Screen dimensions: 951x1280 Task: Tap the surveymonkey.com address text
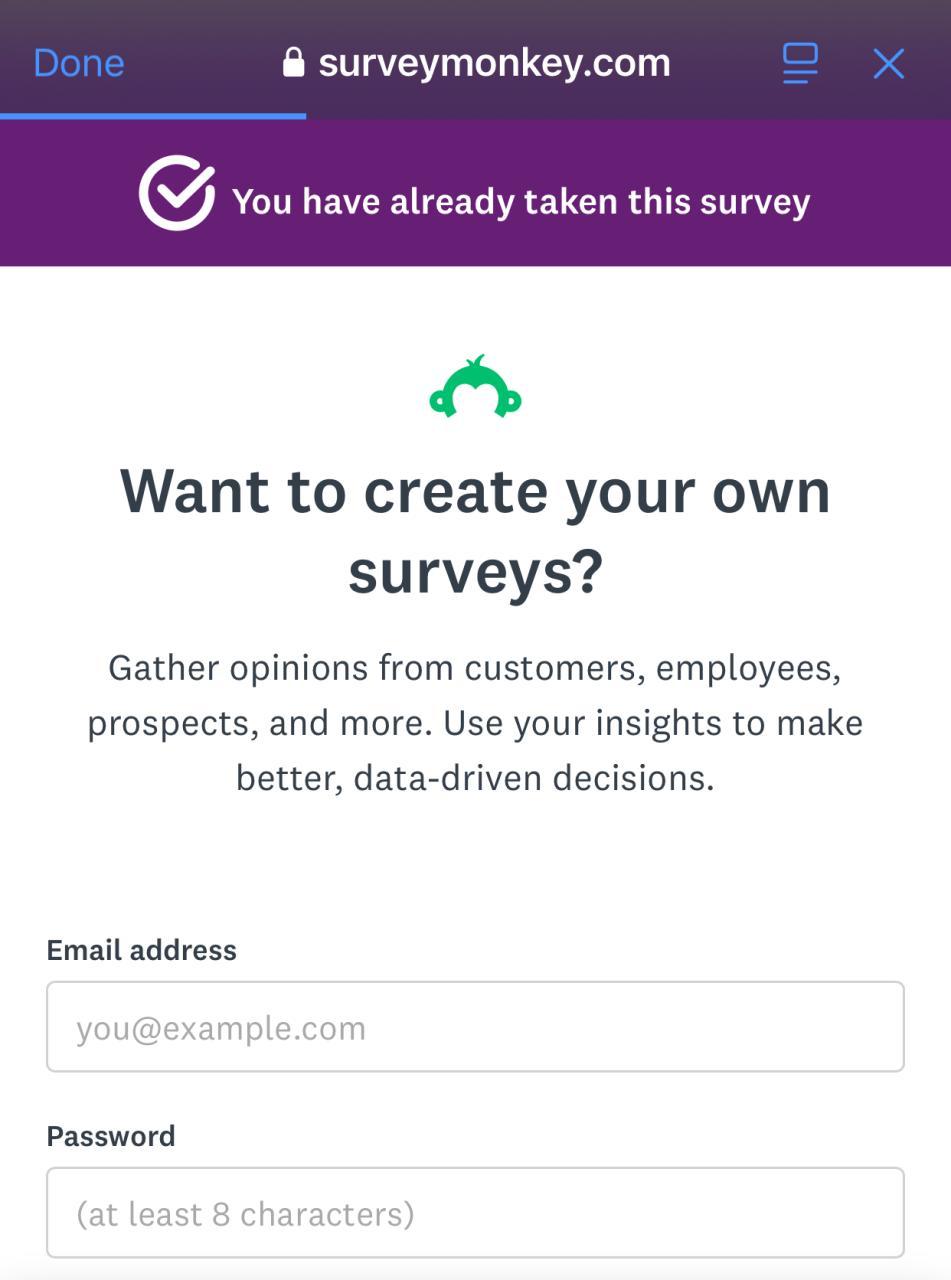pyautogui.click(x=494, y=63)
